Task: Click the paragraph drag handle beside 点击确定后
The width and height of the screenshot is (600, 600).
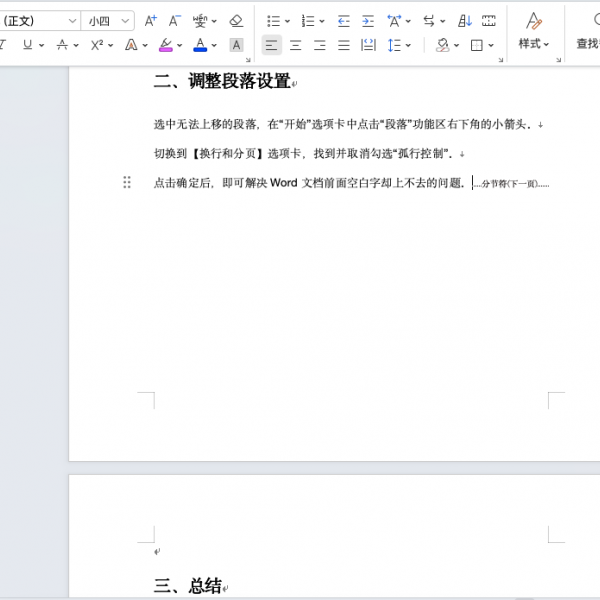Action: click(127, 182)
